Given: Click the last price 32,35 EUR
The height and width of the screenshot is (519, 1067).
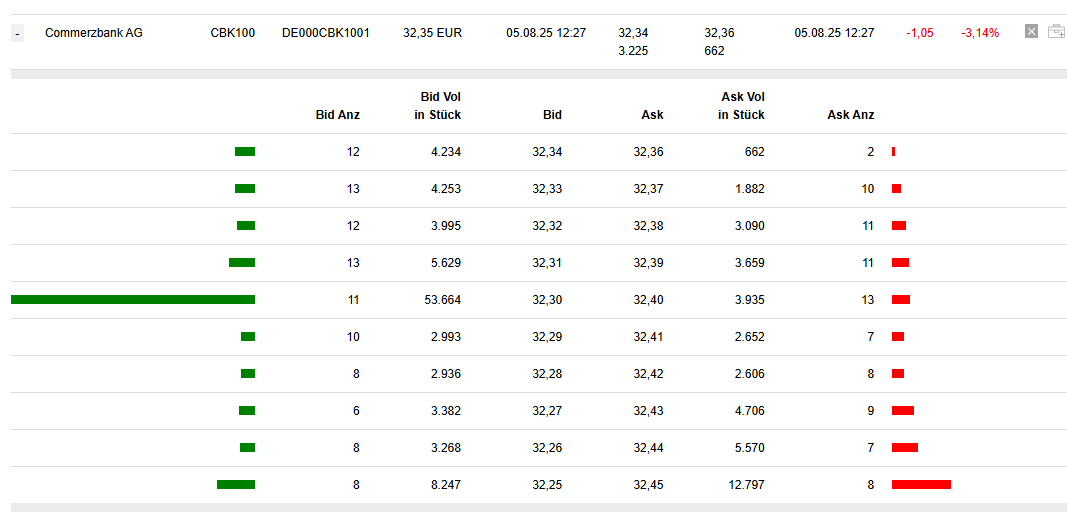Looking at the screenshot, I should (x=432, y=33).
